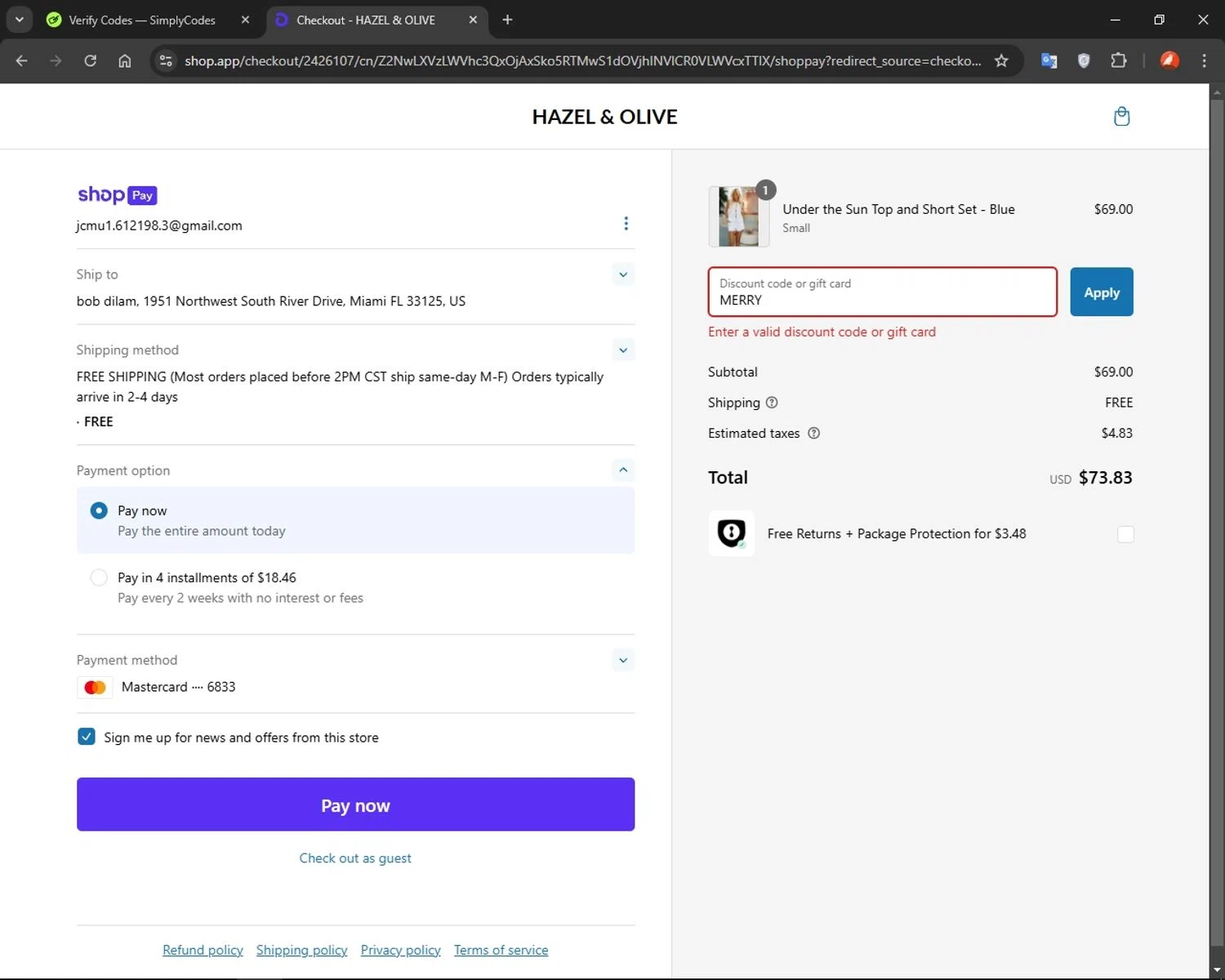This screenshot has height=980, width=1225.
Task: Open the shopping bag cart icon
Action: coord(1121,116)
